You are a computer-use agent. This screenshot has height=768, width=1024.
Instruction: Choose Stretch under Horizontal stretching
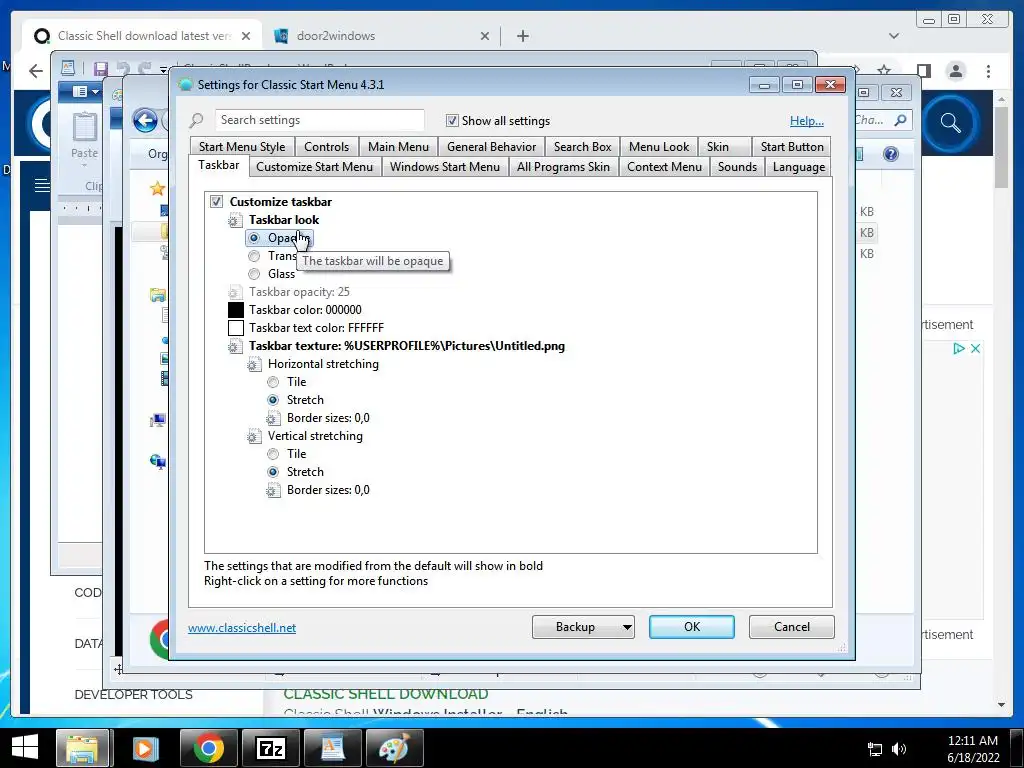tap(273, 400)
